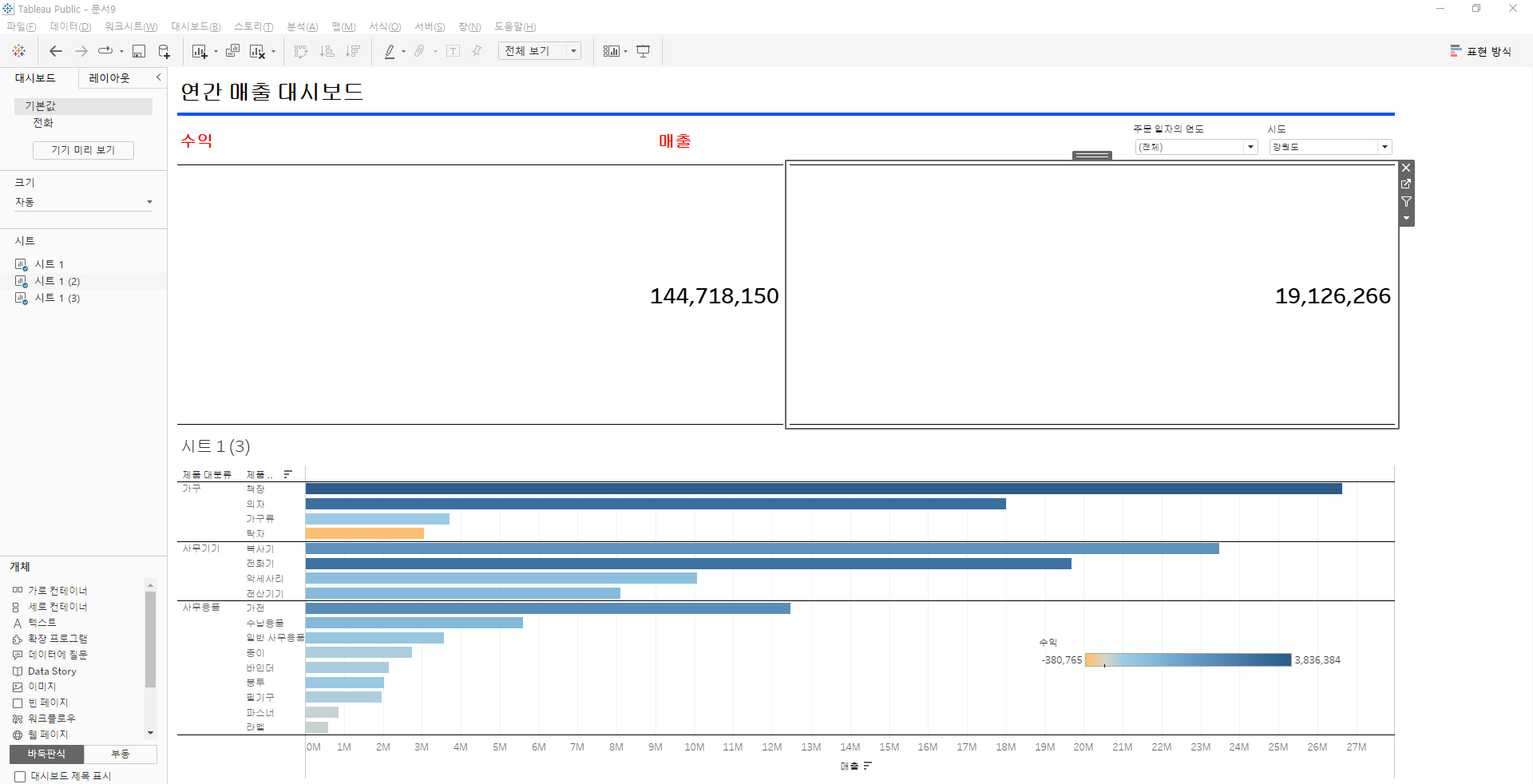Click the replay animation icon
The height and width of the screenshot is (784, 1533).
(105, 51)
